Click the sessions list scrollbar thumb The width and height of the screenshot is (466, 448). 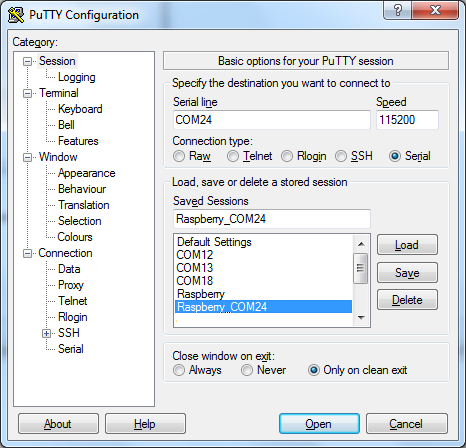(x=361, y=268)
